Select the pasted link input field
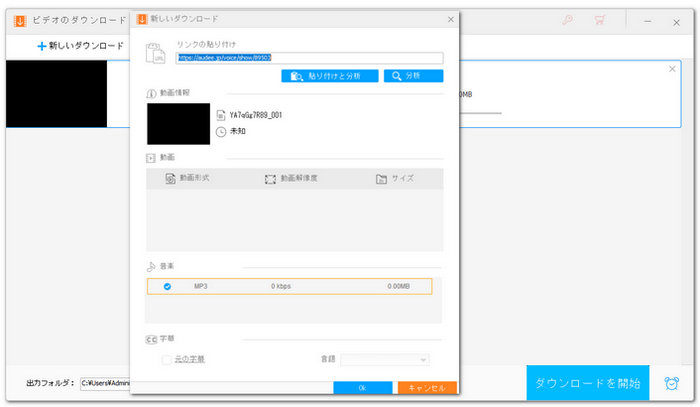 pos(309,58)
